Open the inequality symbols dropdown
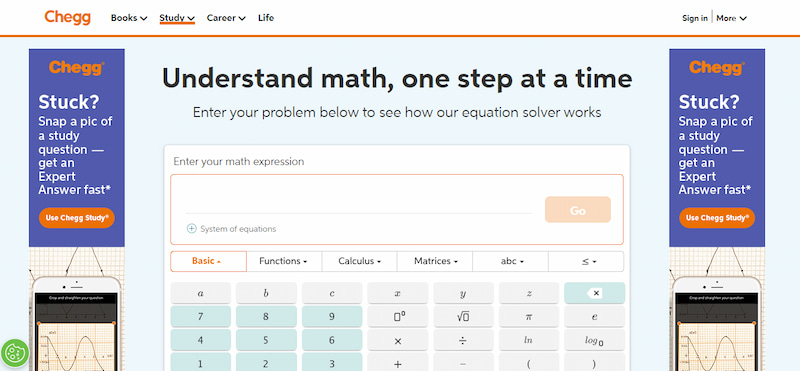Screen dimensions: 800x371 [x=586, y=261]
